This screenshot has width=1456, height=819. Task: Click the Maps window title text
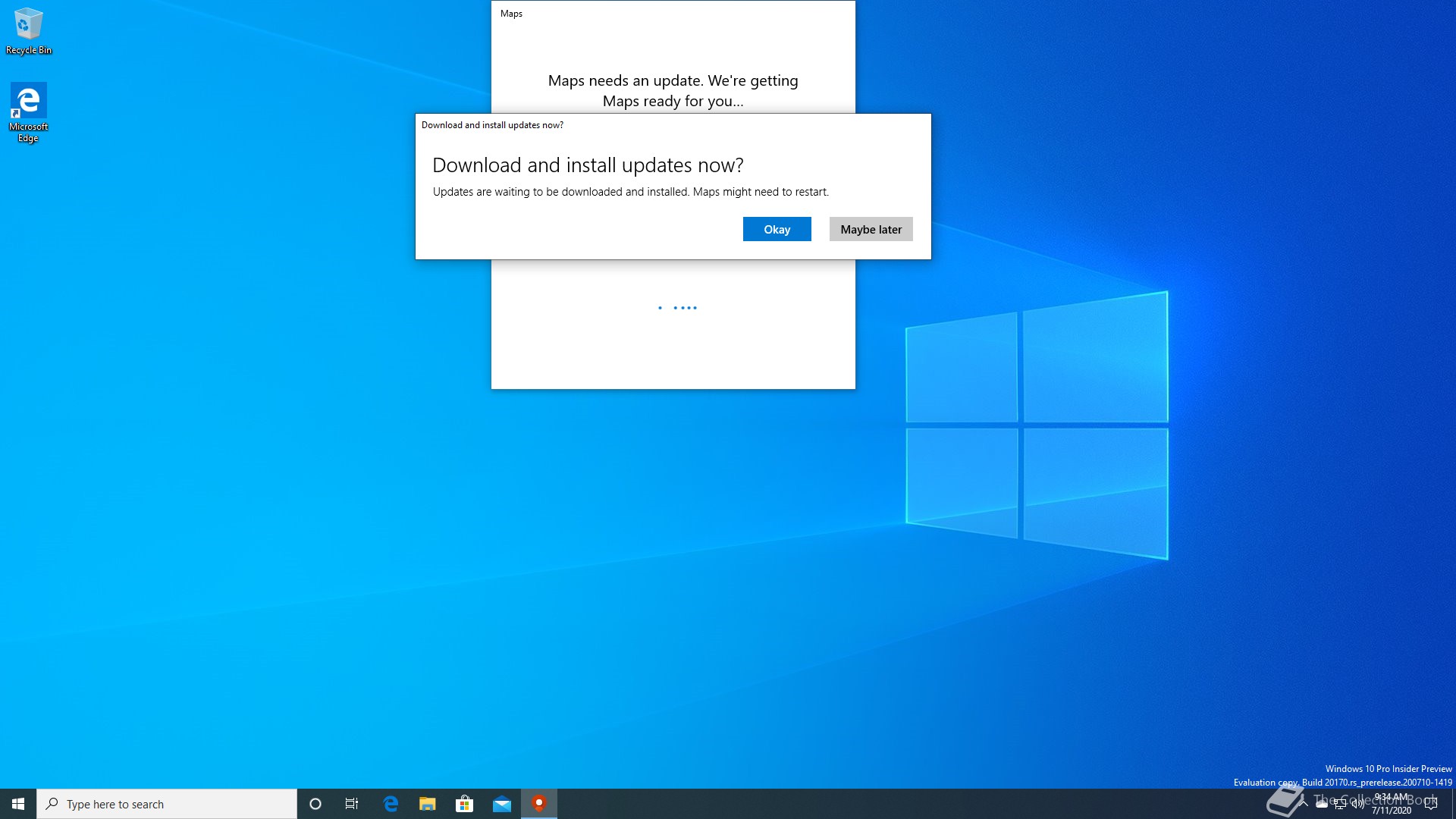click(511, 14)
